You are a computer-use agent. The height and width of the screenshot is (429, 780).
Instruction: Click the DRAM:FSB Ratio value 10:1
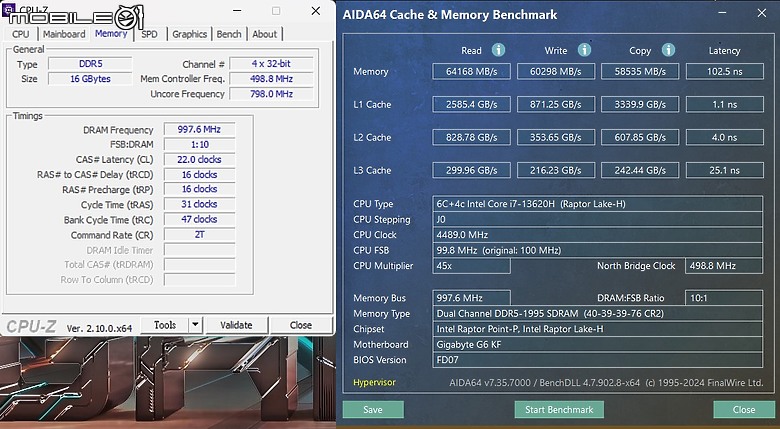[x=724, y=298]
